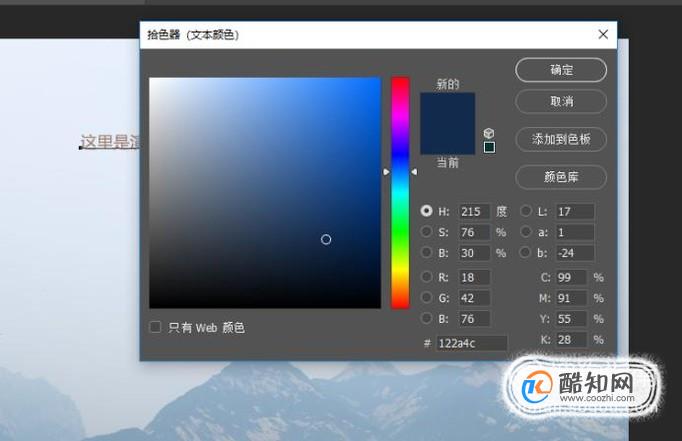Click the C field showing 99
This screenshot has height=441, width=682.
pyautogui.click(x=572, y=277)
